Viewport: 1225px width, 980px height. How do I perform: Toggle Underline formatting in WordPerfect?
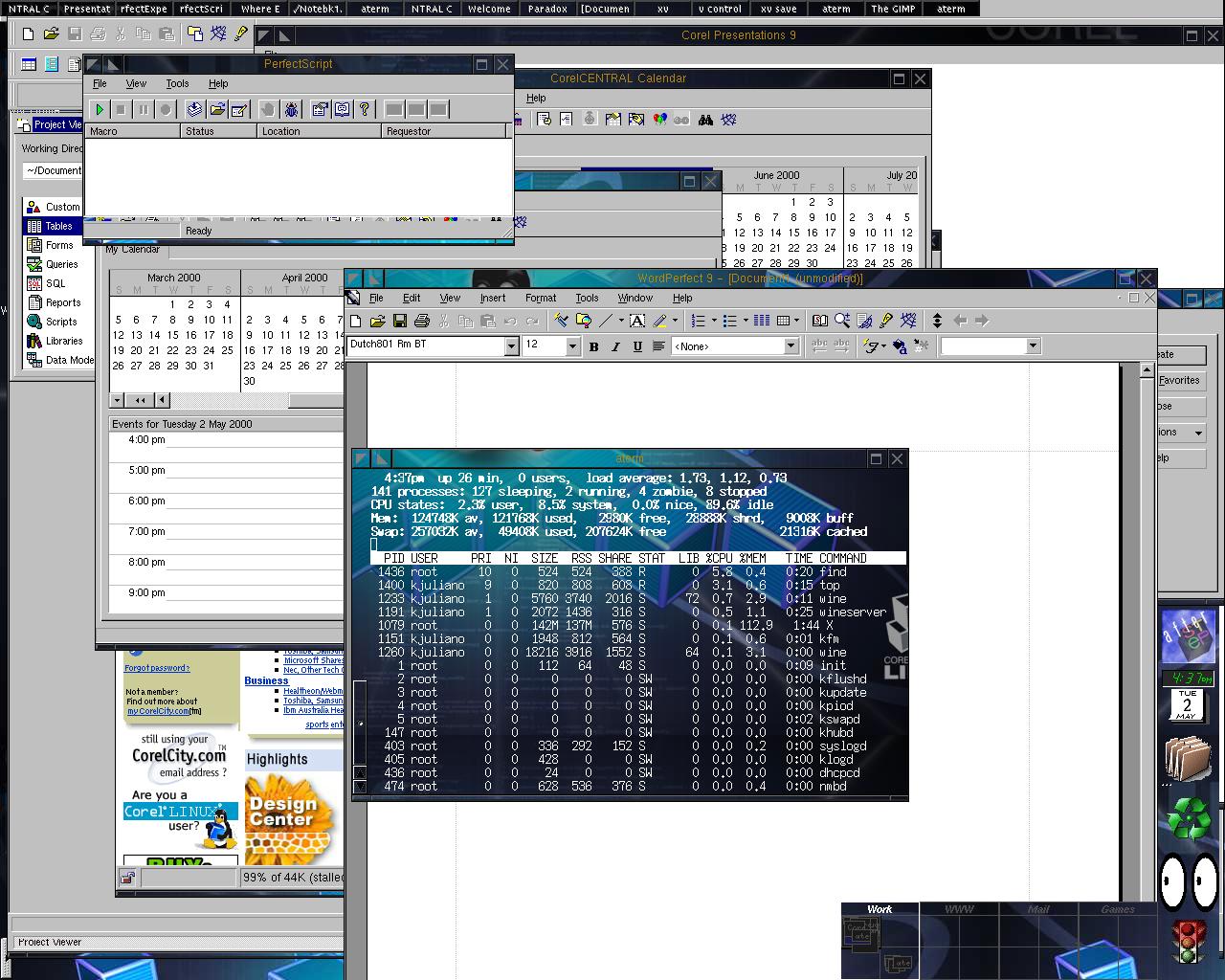click(x=637, y=346)
